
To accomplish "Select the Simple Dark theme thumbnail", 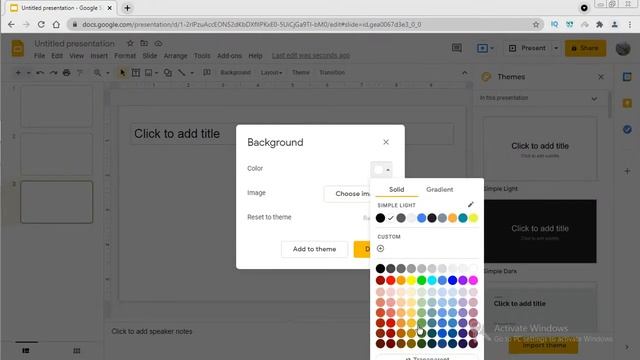I will click(540, 231).
